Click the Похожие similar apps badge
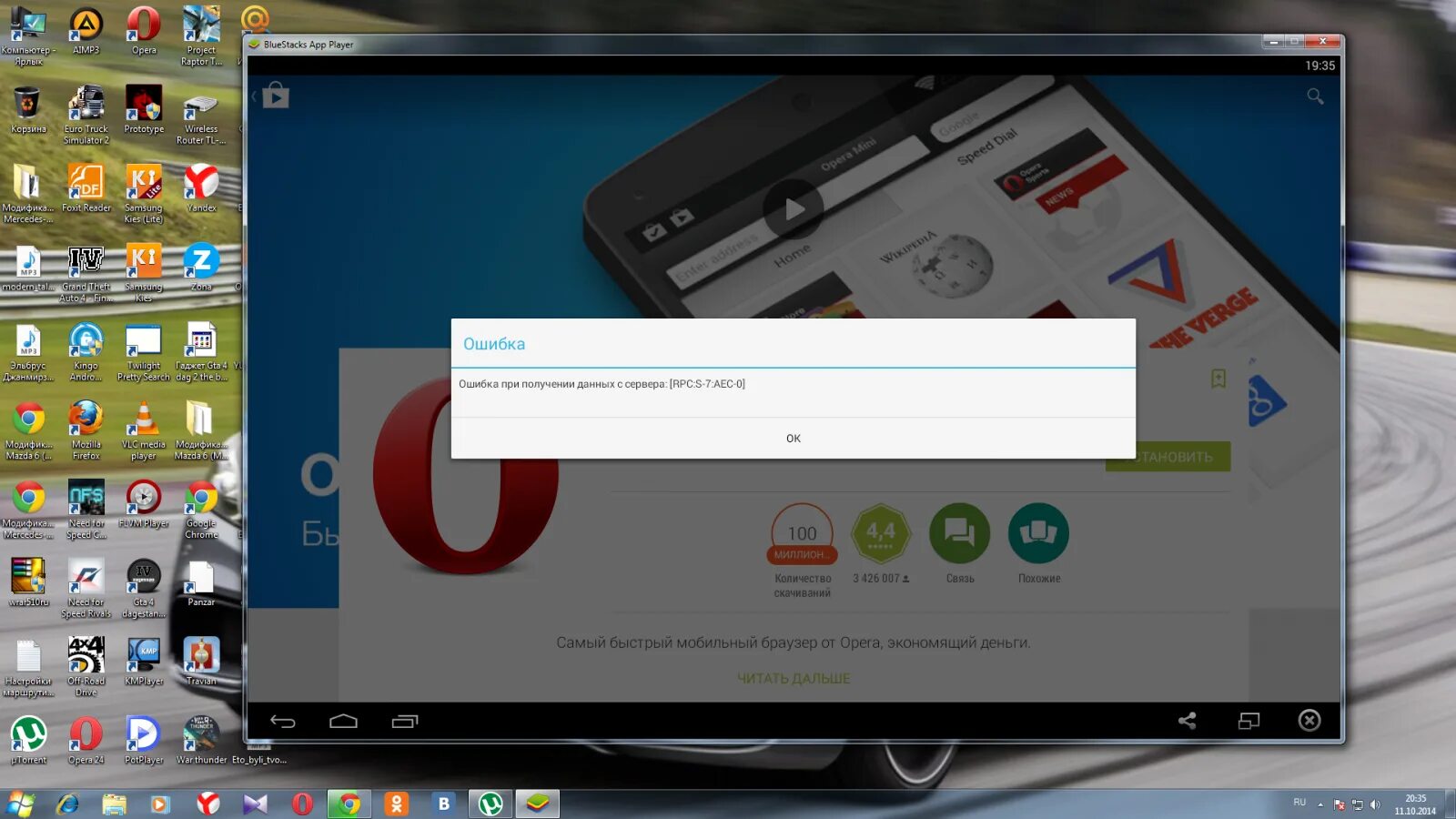1456x819 pixels. coord(1038,533)
